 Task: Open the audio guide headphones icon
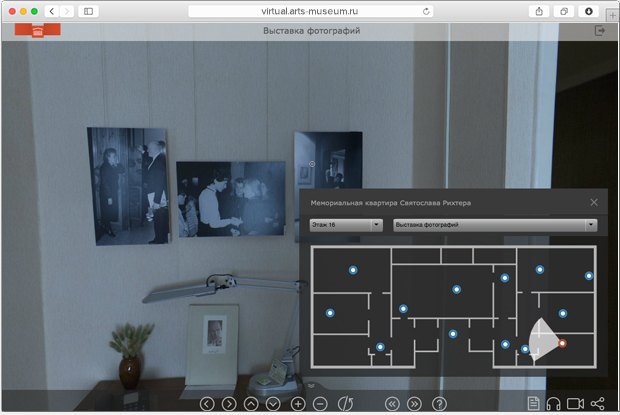tap(553, 404)
